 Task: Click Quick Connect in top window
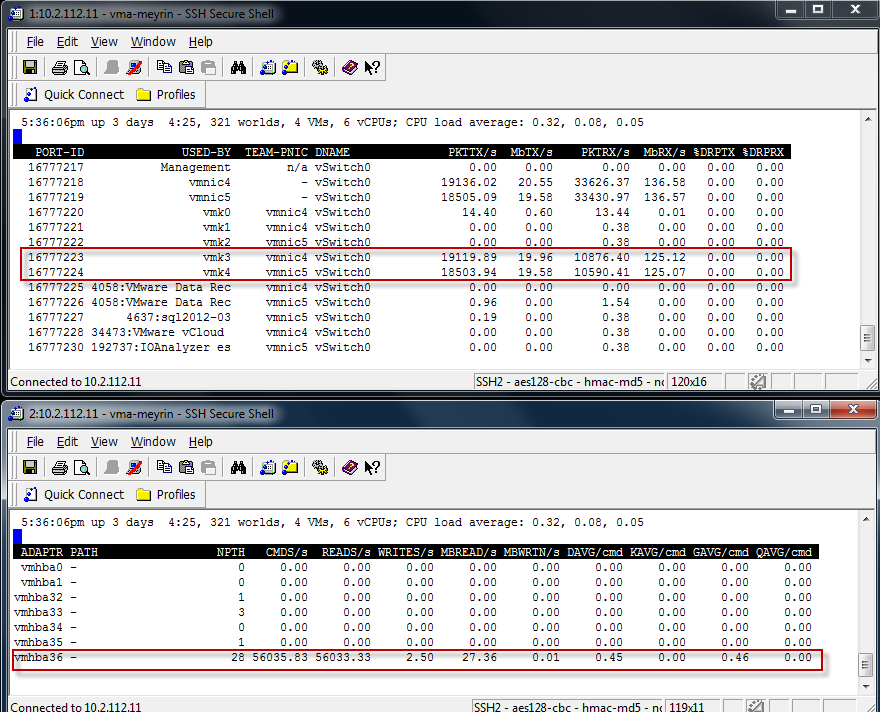(74, 95)
